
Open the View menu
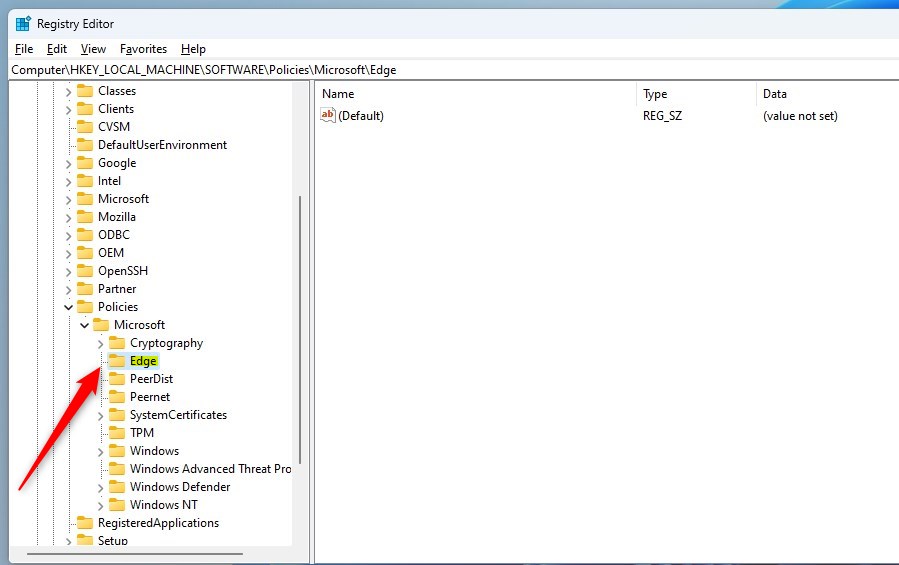(x=93, y=49)
